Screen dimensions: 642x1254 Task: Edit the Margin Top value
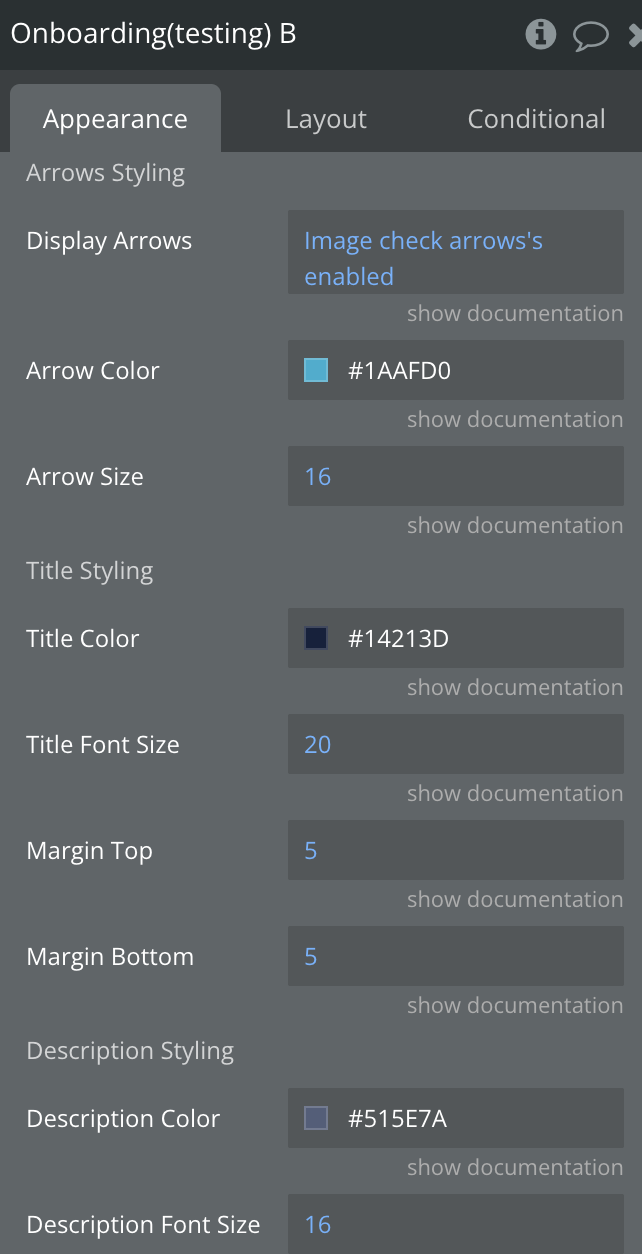[455, 851]
